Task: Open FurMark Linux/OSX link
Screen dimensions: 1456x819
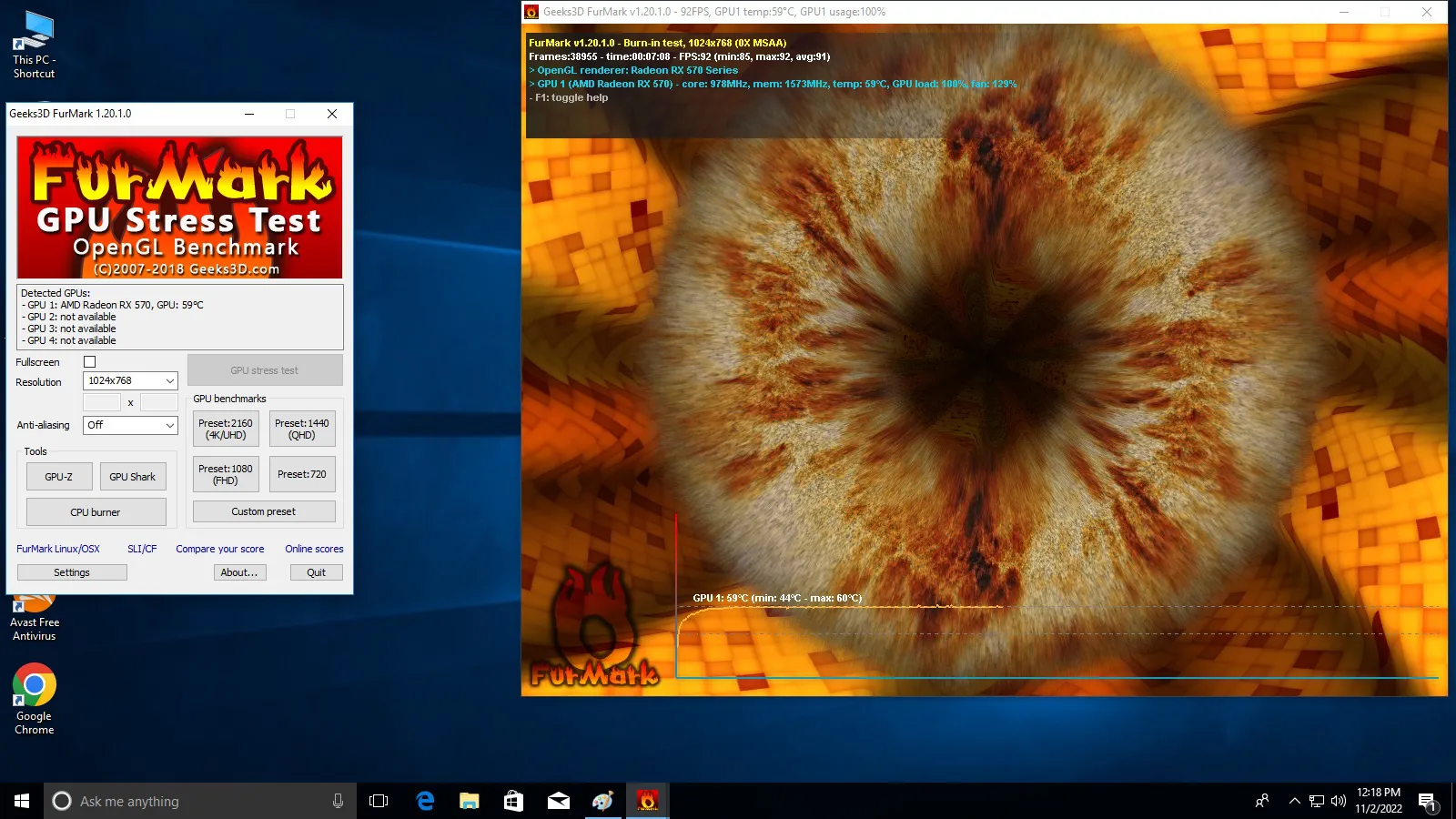Action: pos(58,549)
